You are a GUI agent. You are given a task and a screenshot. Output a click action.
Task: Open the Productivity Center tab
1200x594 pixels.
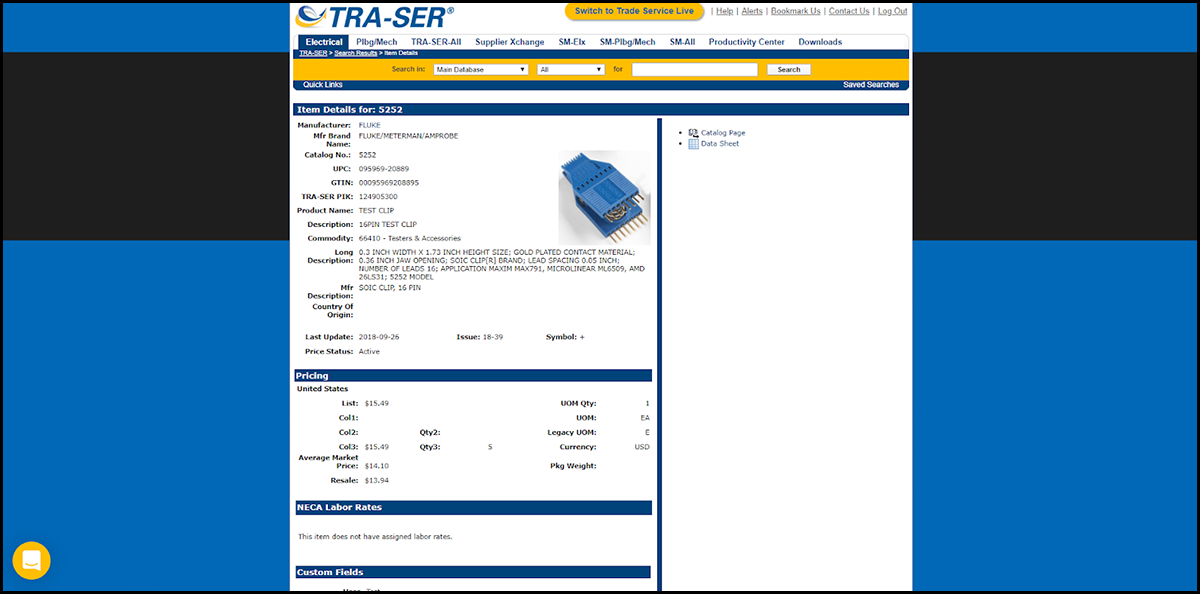(747, 42)
